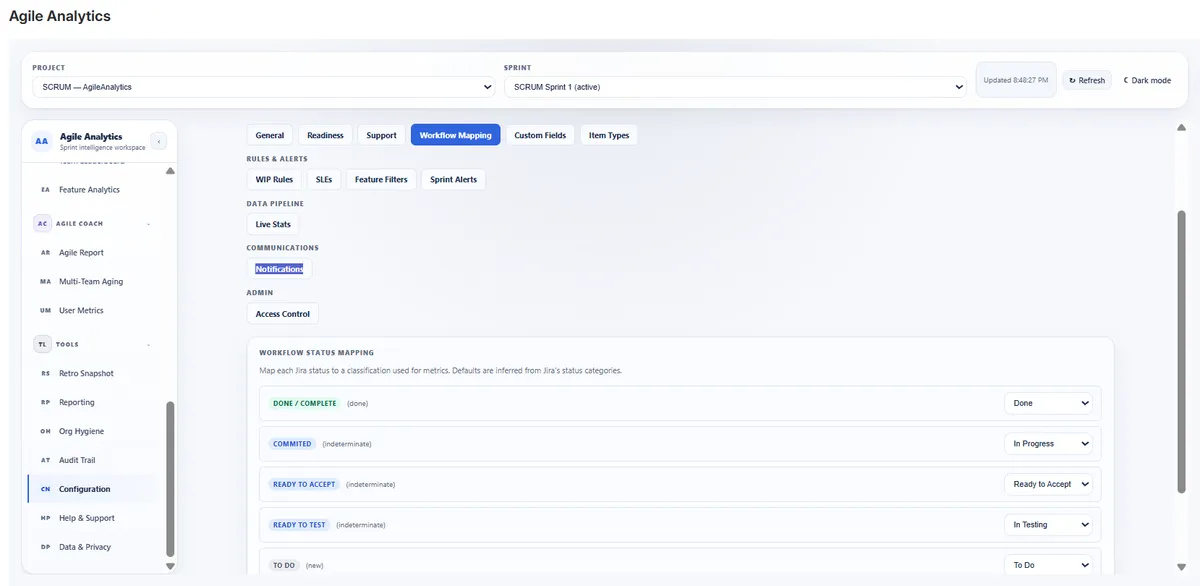Click the READY TO TEST status label
This screenshot has height=586, width=1200.
pos(299,525)
